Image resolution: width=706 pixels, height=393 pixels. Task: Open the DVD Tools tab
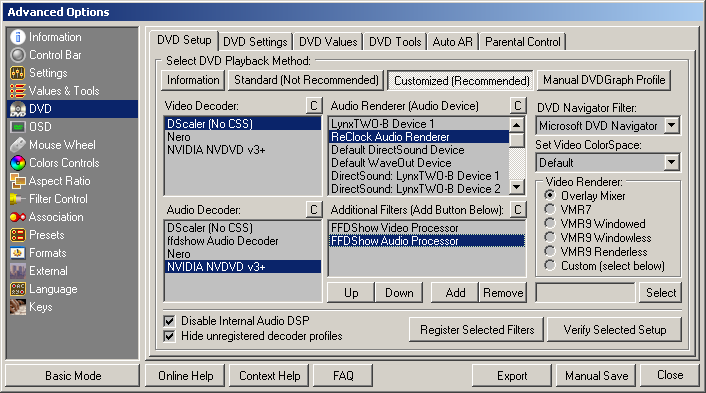395,42
